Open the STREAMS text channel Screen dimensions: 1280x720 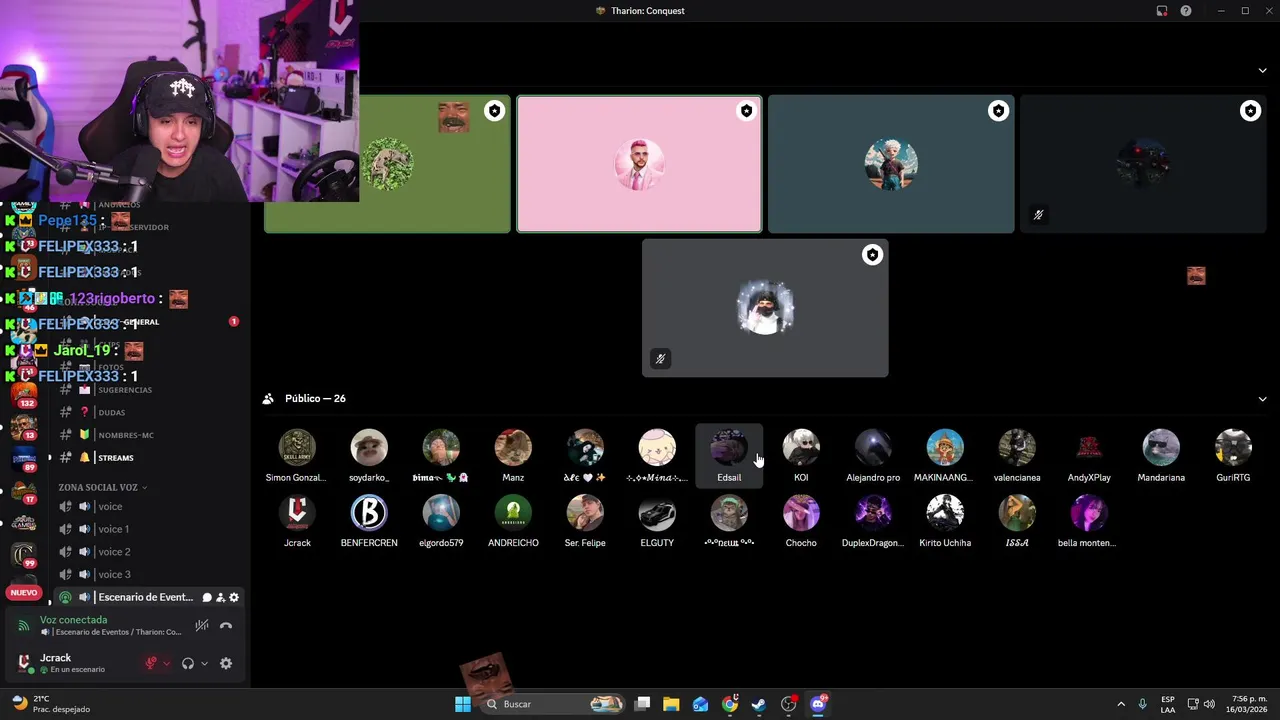(x=115, y=458)
